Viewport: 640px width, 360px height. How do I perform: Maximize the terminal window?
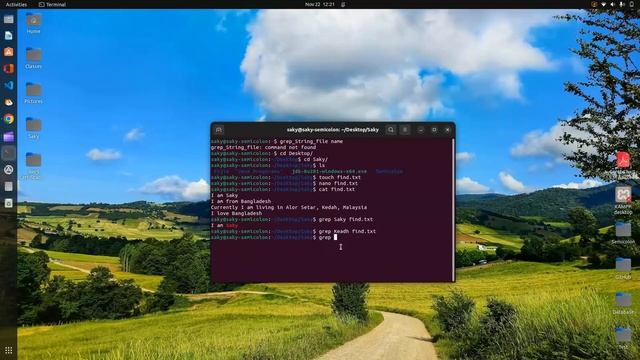(x=434, y=130)
